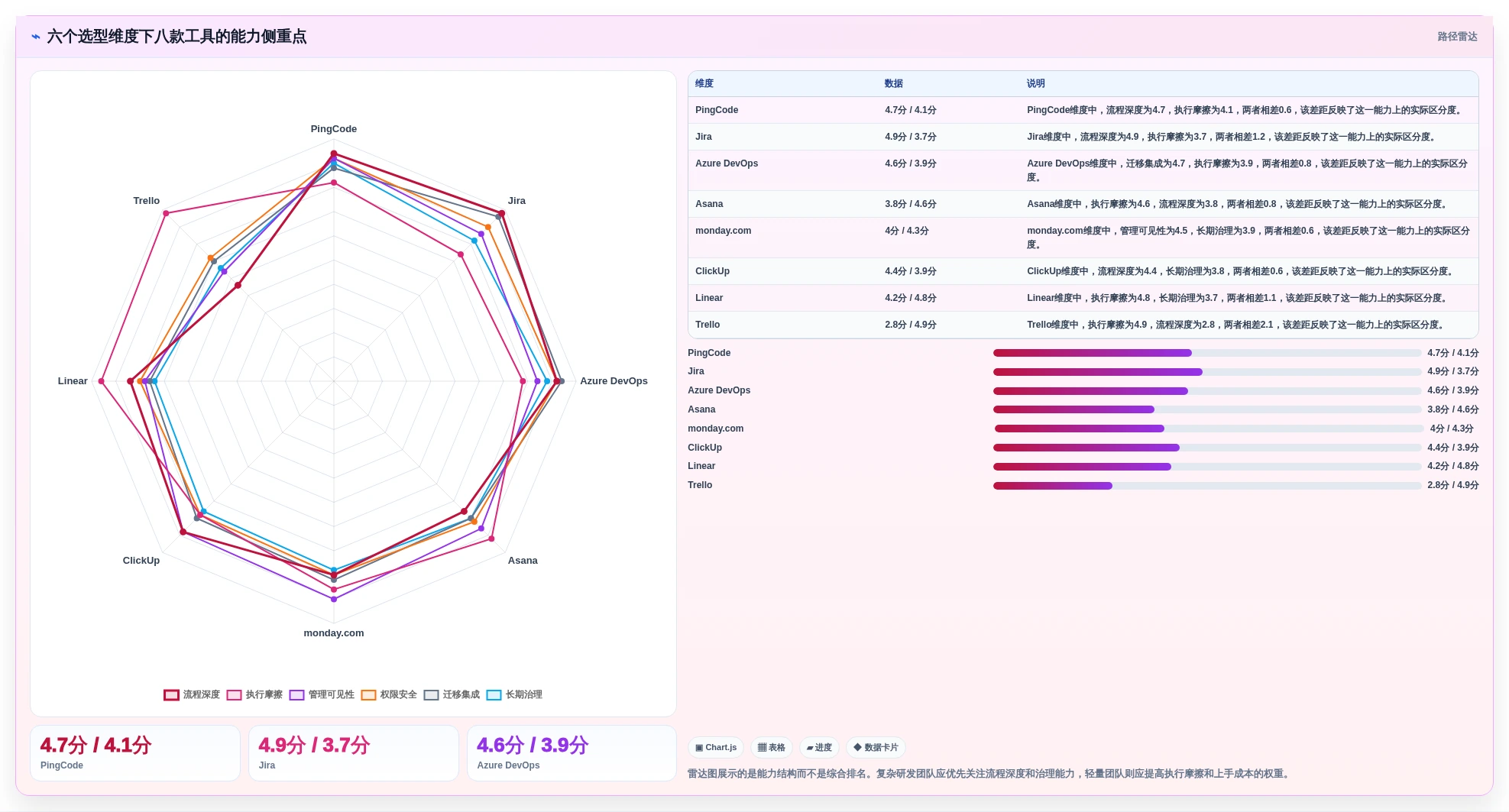1509x812 pixels.
Task: Click the Trello row's 说明 description text
Action: tap(1237, 325)
